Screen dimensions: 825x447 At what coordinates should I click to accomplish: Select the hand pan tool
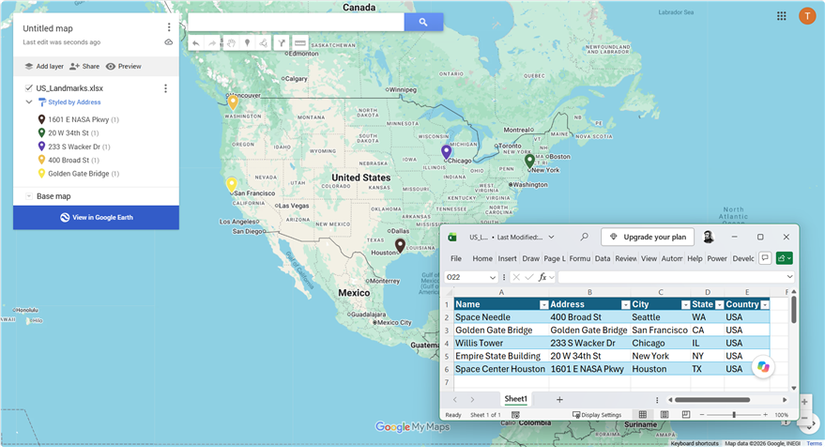(230, 43)
